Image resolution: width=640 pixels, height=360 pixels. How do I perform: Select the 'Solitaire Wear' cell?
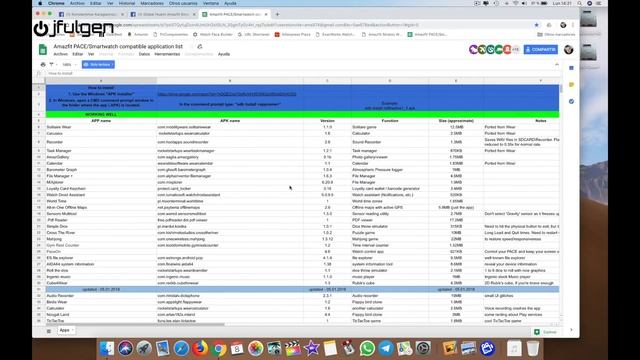[x=101, y=127]
